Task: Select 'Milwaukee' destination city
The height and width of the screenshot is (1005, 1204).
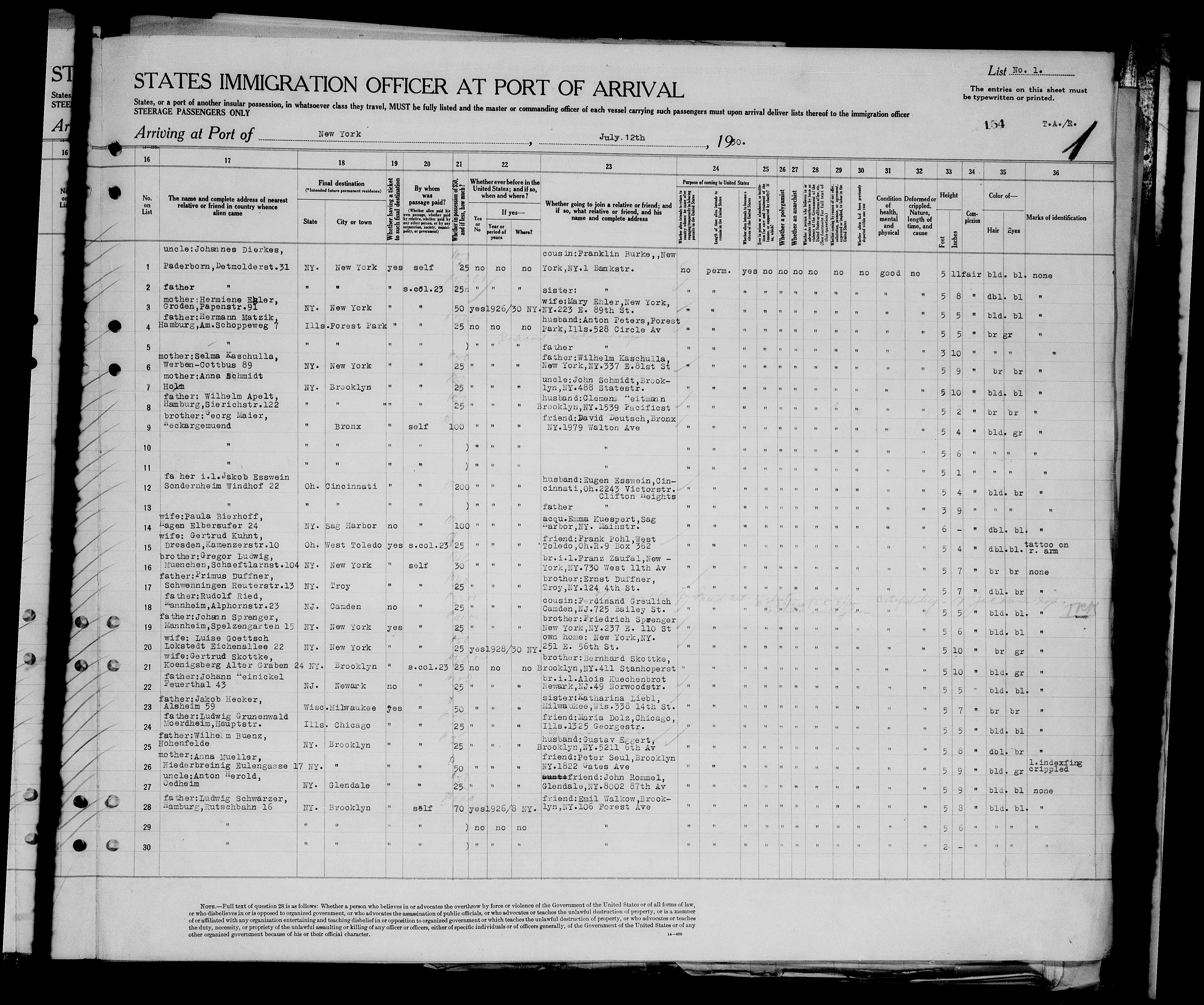Action: pyautogui.click(x=353, y=708)
